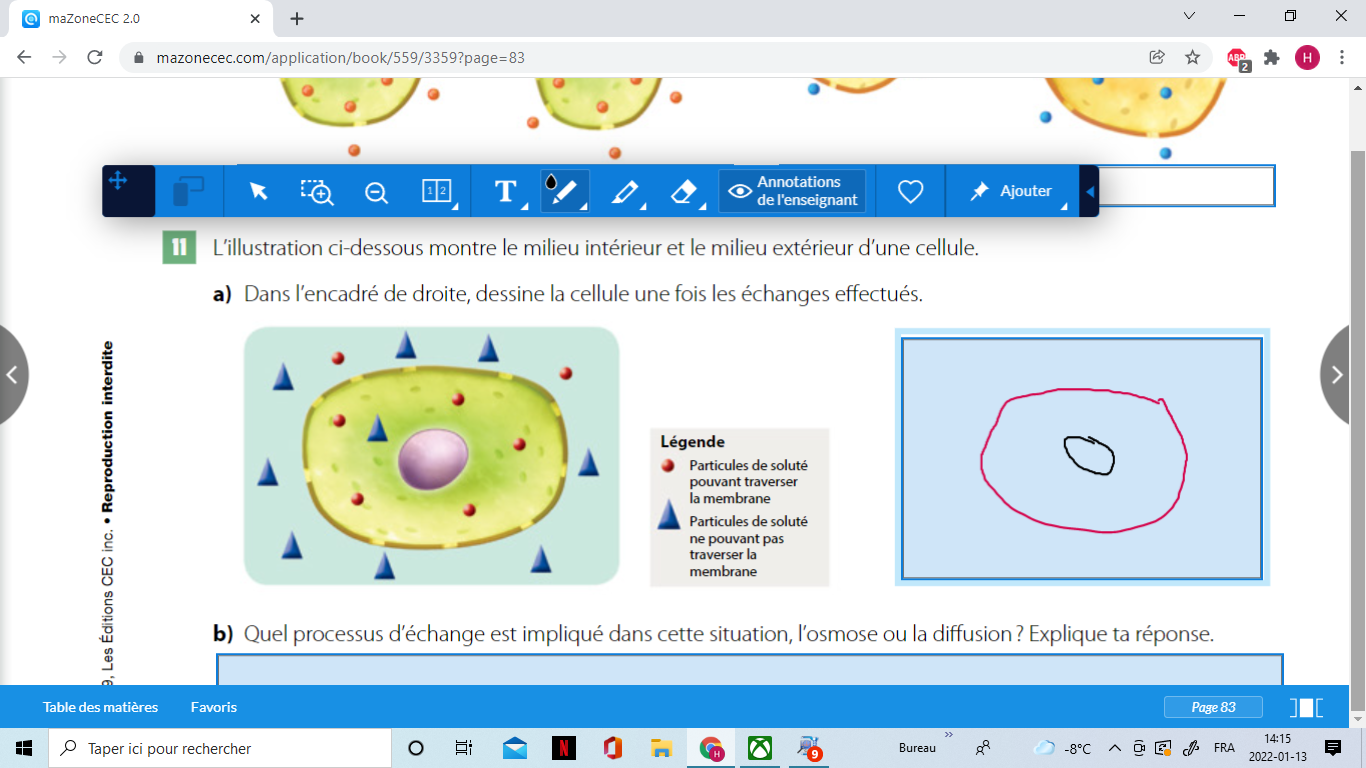
Task: Go to the next page arrow
Action: pos(1340,375)
